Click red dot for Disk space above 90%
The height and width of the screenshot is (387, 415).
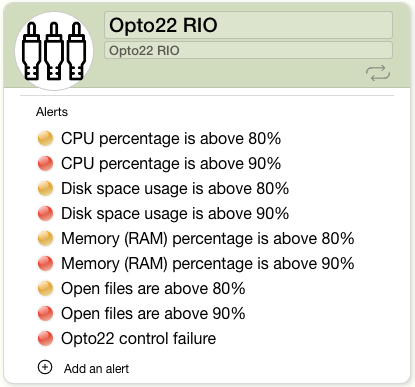click(x=45, y=213)
